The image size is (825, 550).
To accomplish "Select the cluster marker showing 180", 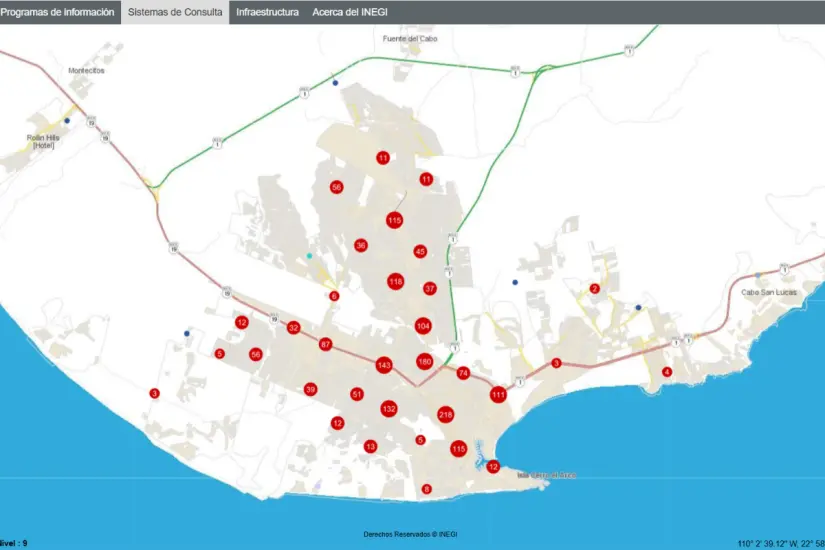I will point(425,362).
